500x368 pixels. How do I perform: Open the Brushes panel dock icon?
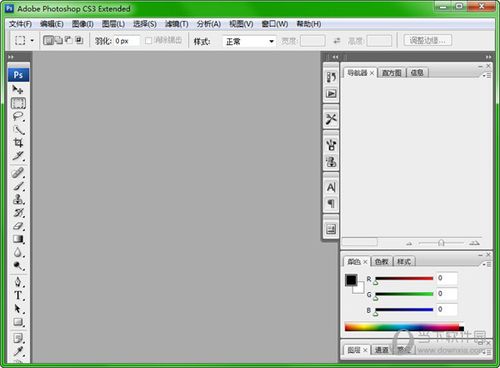point(331,145)
